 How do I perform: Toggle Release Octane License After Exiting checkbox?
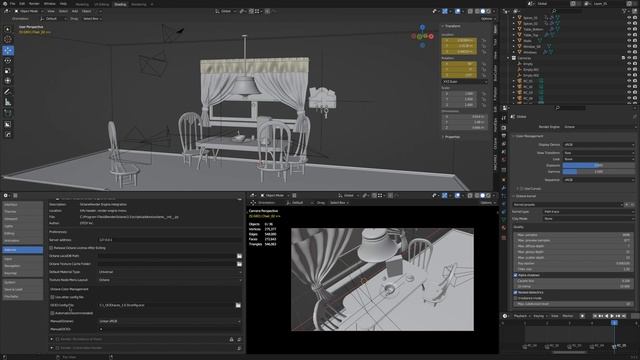click(x=51, y=248)
